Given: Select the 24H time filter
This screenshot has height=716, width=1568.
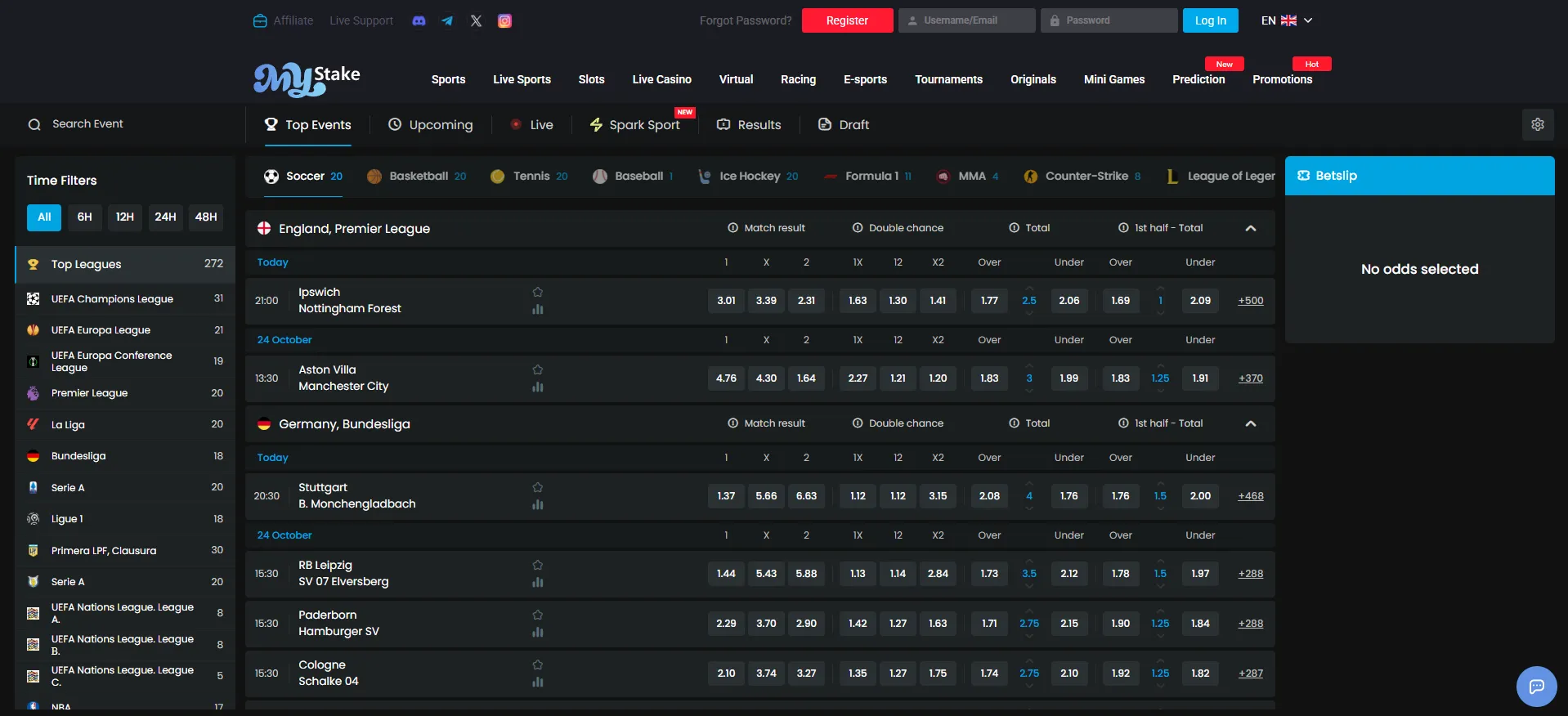Looking at the screenshot, I should [165, 217].
